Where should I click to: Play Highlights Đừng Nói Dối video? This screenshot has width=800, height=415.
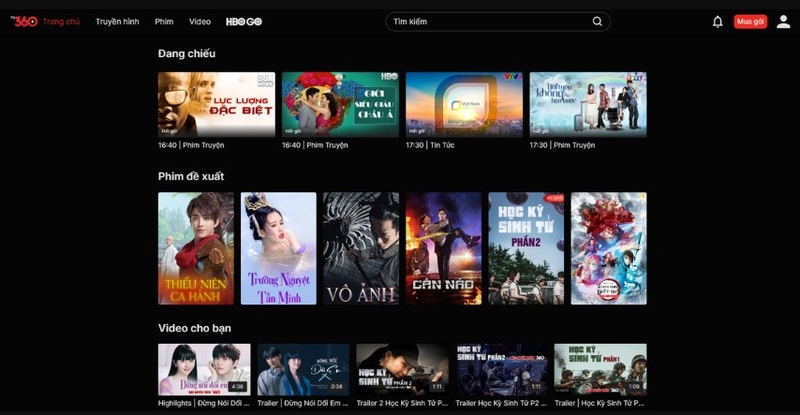click(204, 370)
